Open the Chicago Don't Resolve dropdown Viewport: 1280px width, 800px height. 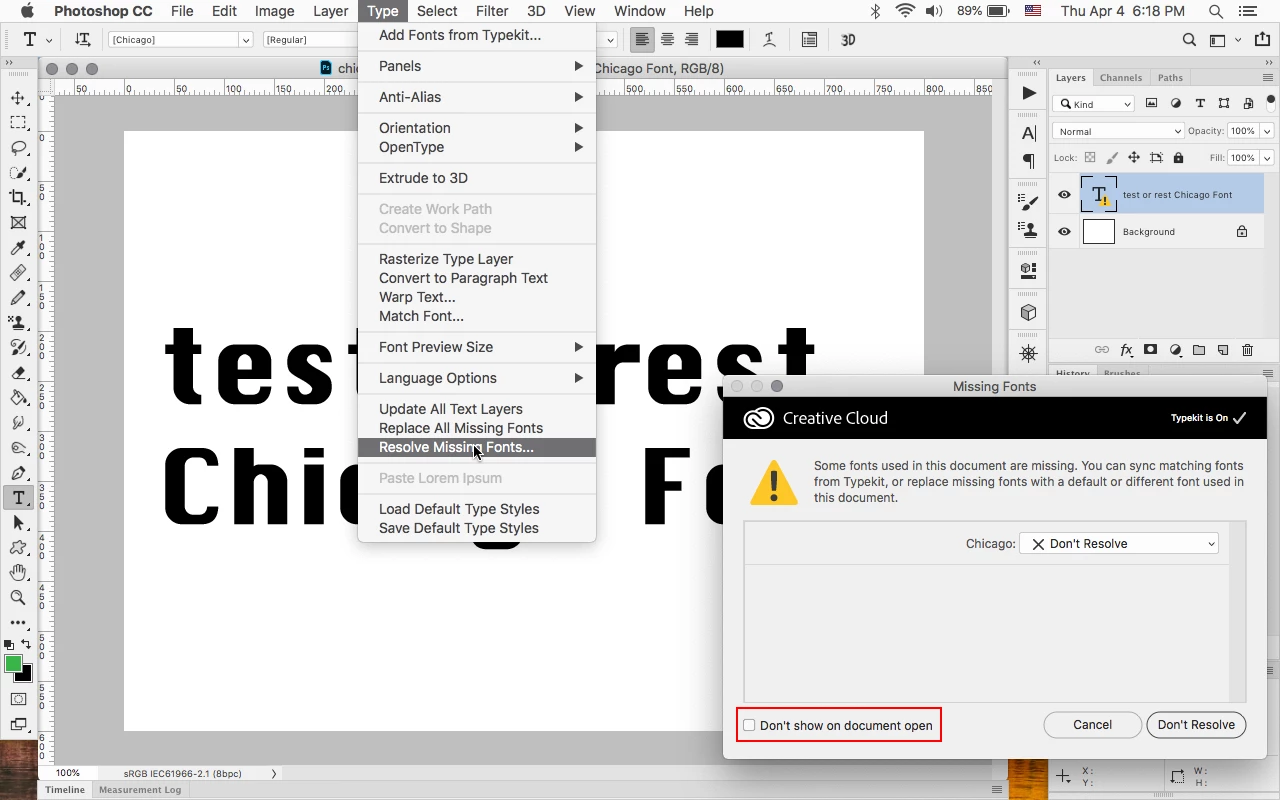pos(1119,544)
